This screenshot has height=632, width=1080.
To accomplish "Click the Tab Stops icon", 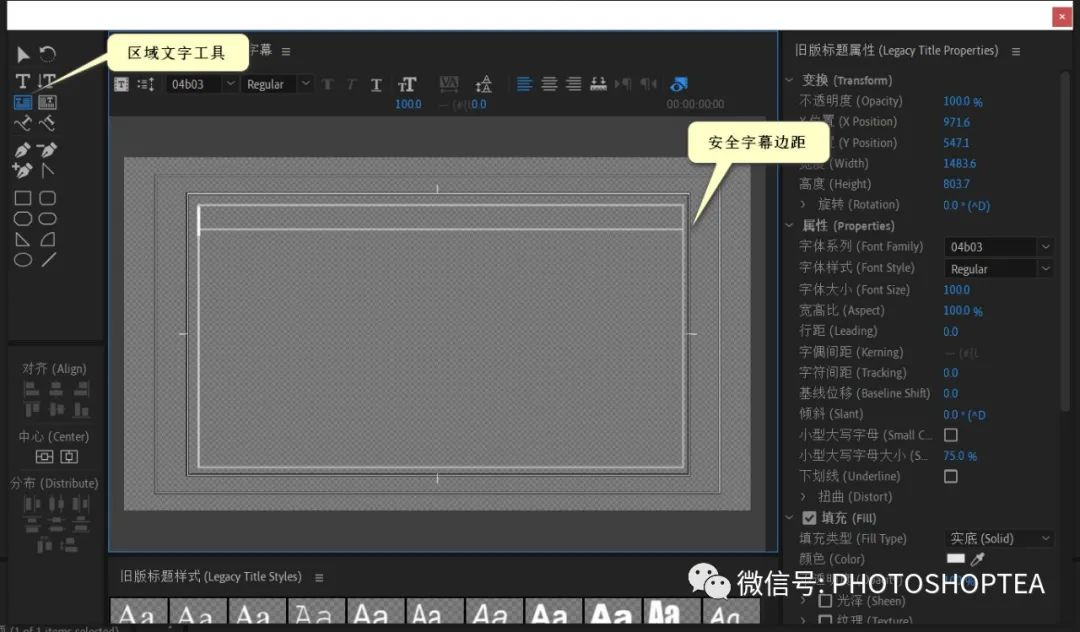I will [598, 84].
